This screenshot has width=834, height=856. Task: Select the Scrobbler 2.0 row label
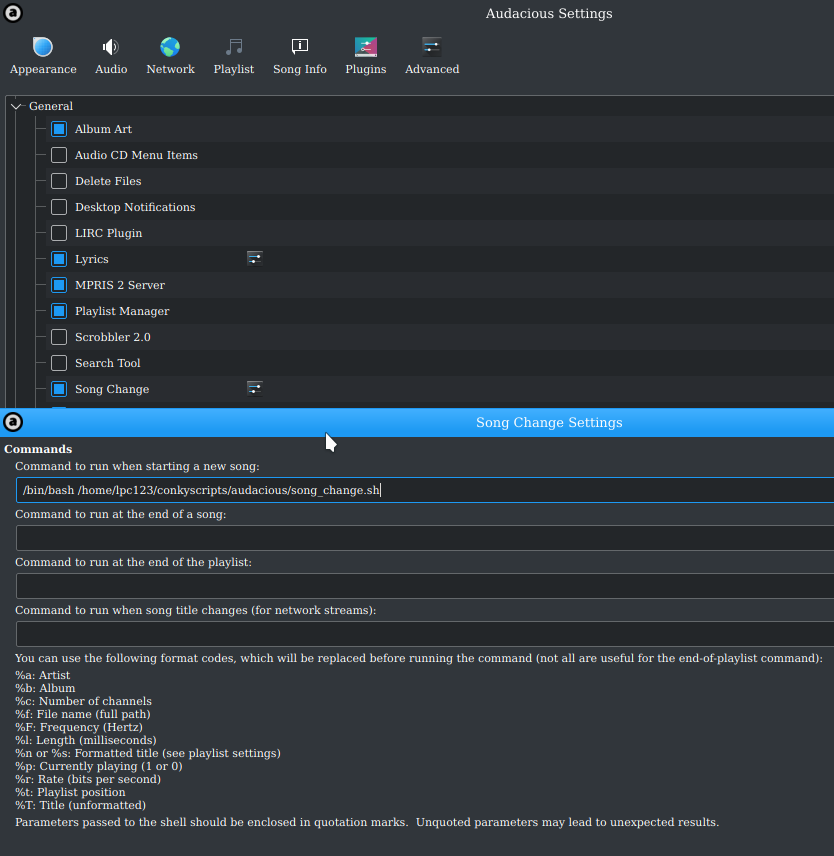112,337
